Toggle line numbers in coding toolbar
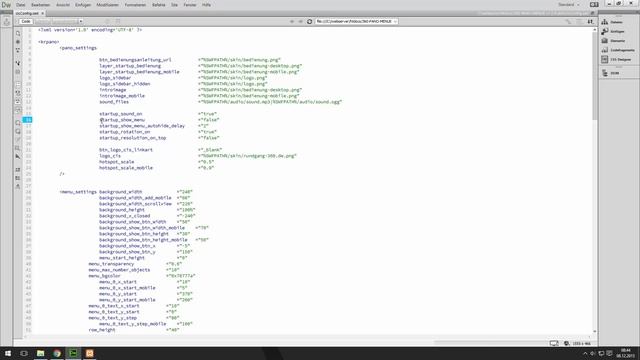This screenshot has height=360, width=640. pos(18,84)
